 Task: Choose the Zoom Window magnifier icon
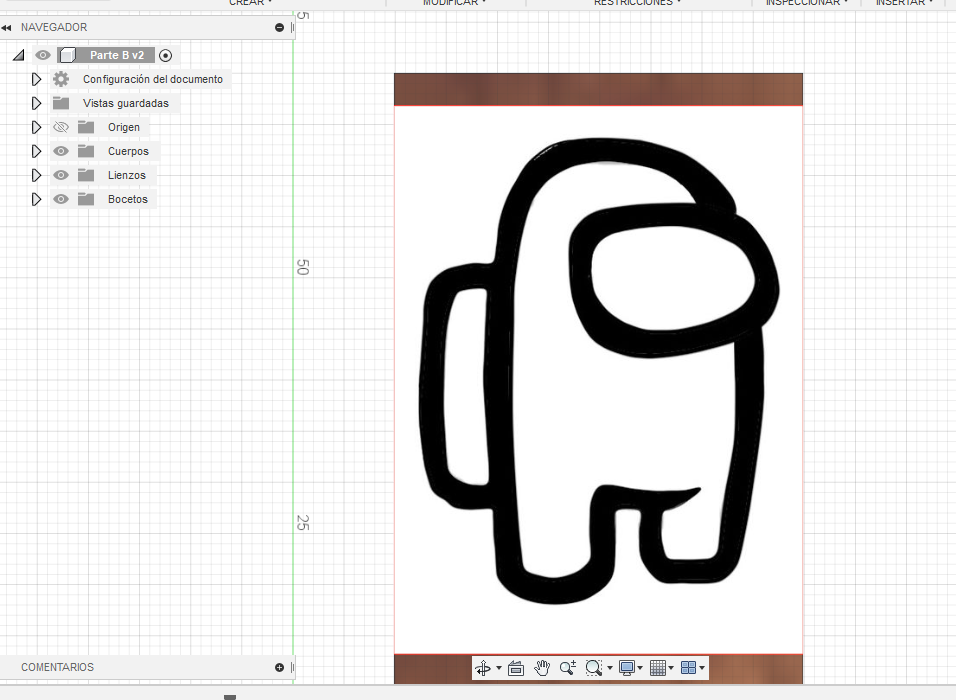click(593, 668)
